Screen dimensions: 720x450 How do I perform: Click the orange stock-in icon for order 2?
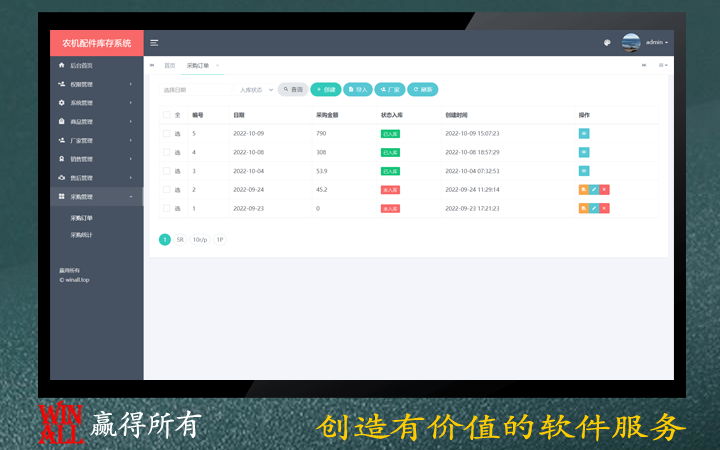click(x=584, y=190)
